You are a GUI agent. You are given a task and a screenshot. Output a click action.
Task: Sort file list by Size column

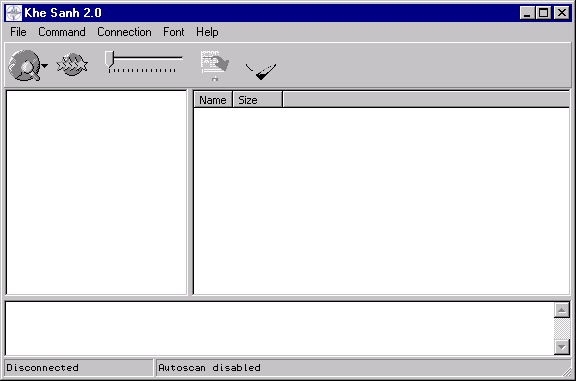(x=258, y=100)
